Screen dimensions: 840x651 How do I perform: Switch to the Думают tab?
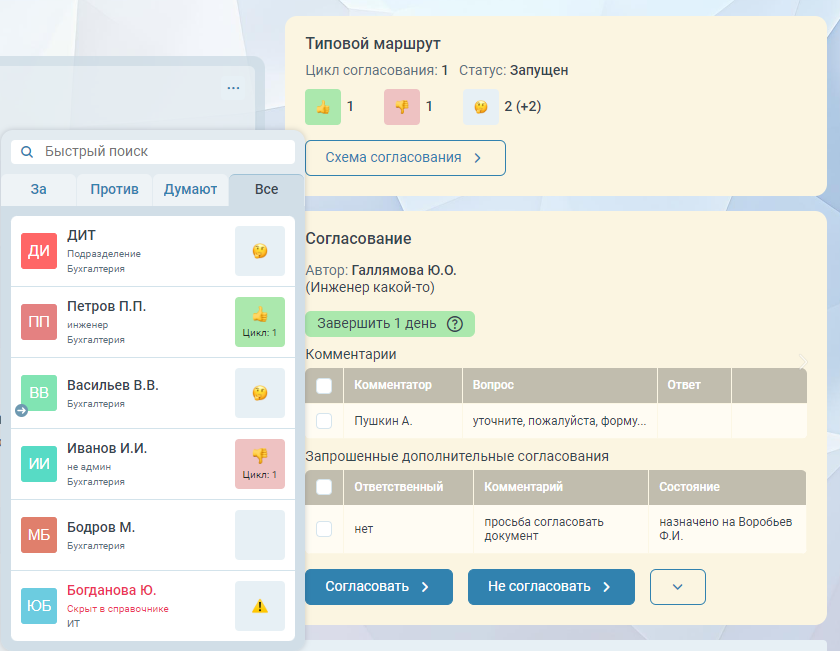pyautogui.click(x=190, y=189)
